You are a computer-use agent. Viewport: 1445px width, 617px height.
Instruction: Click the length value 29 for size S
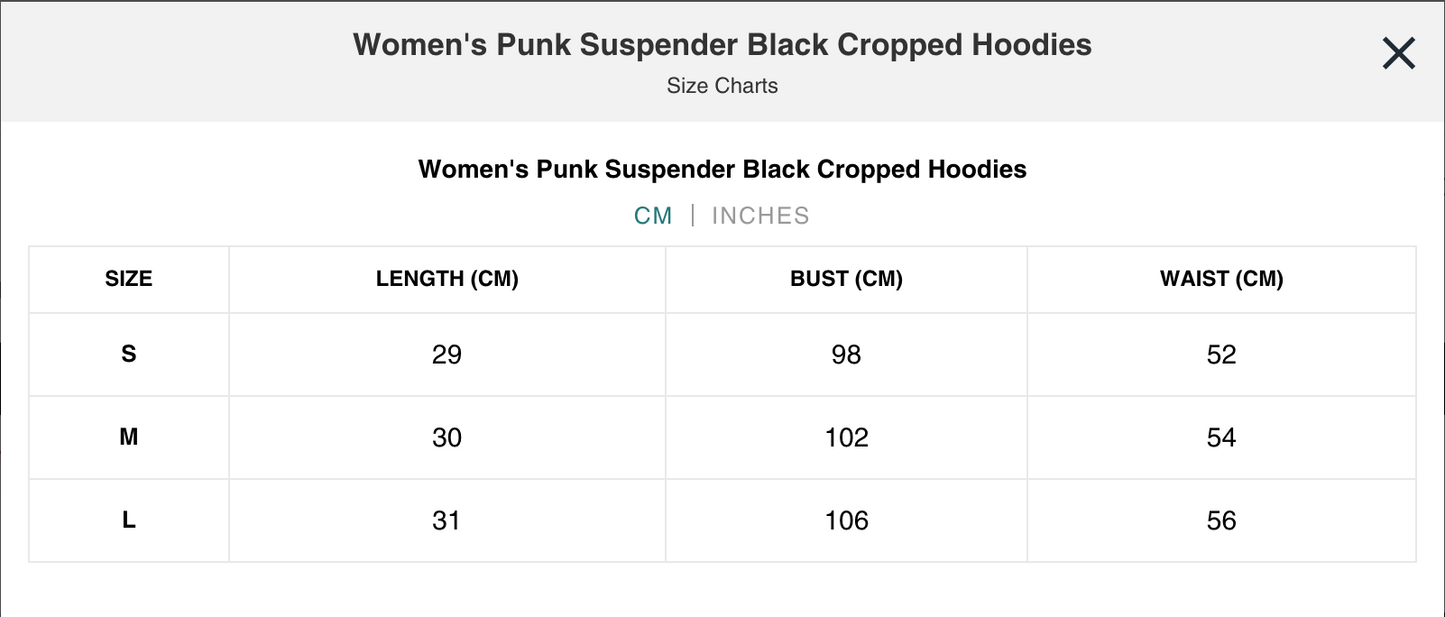click(x=447, y=354)
